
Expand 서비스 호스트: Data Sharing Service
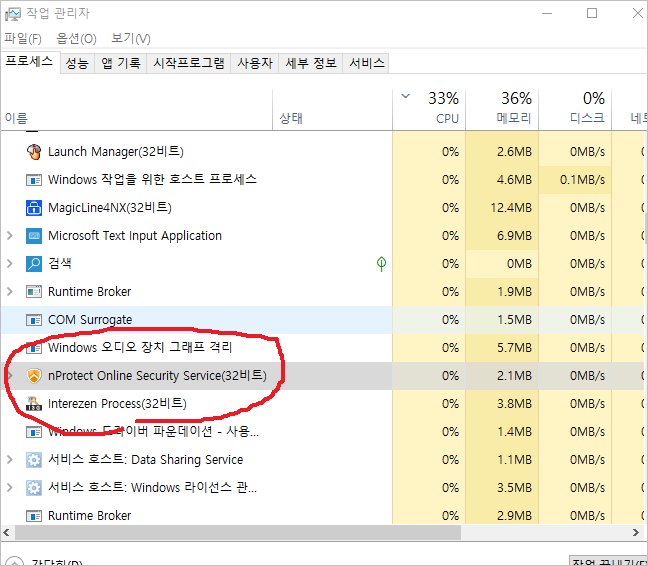pos(10,460)
